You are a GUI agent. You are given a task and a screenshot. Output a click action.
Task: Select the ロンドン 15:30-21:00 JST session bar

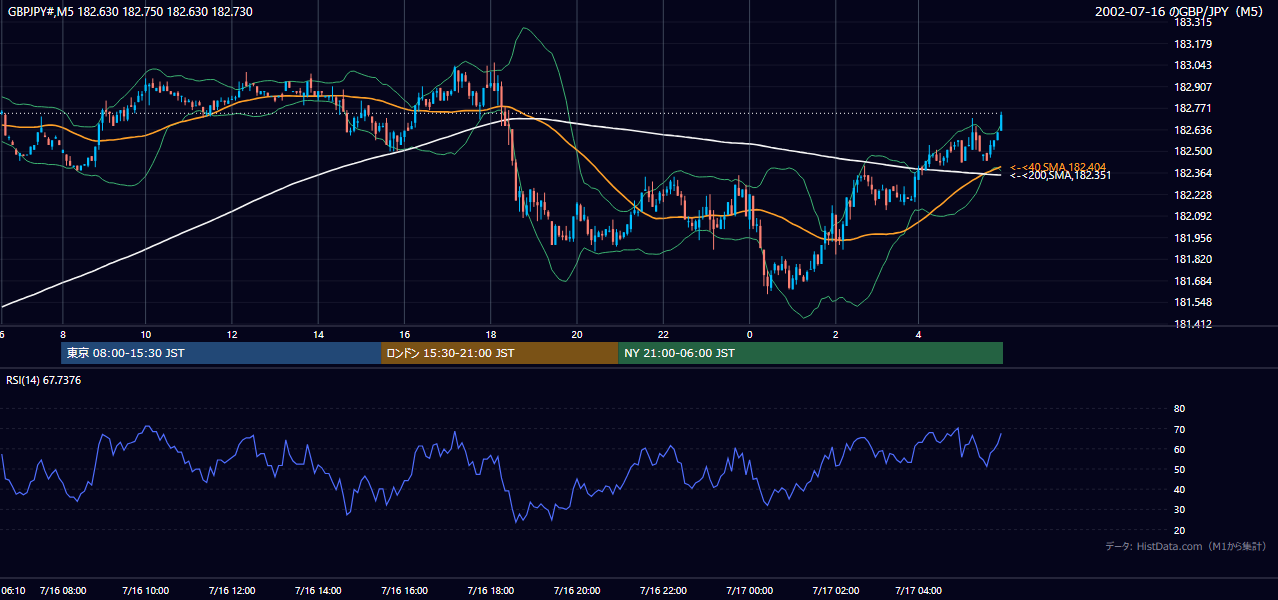499,353
